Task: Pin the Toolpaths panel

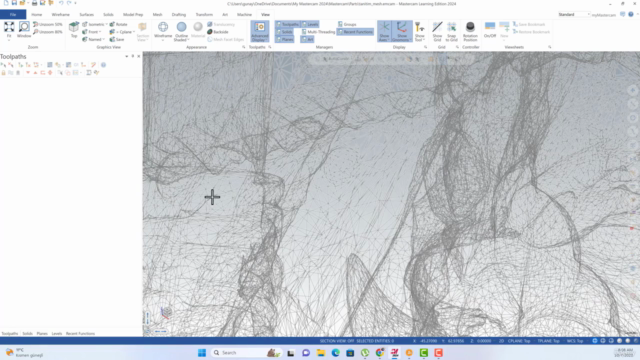Action: pos(133,56)
